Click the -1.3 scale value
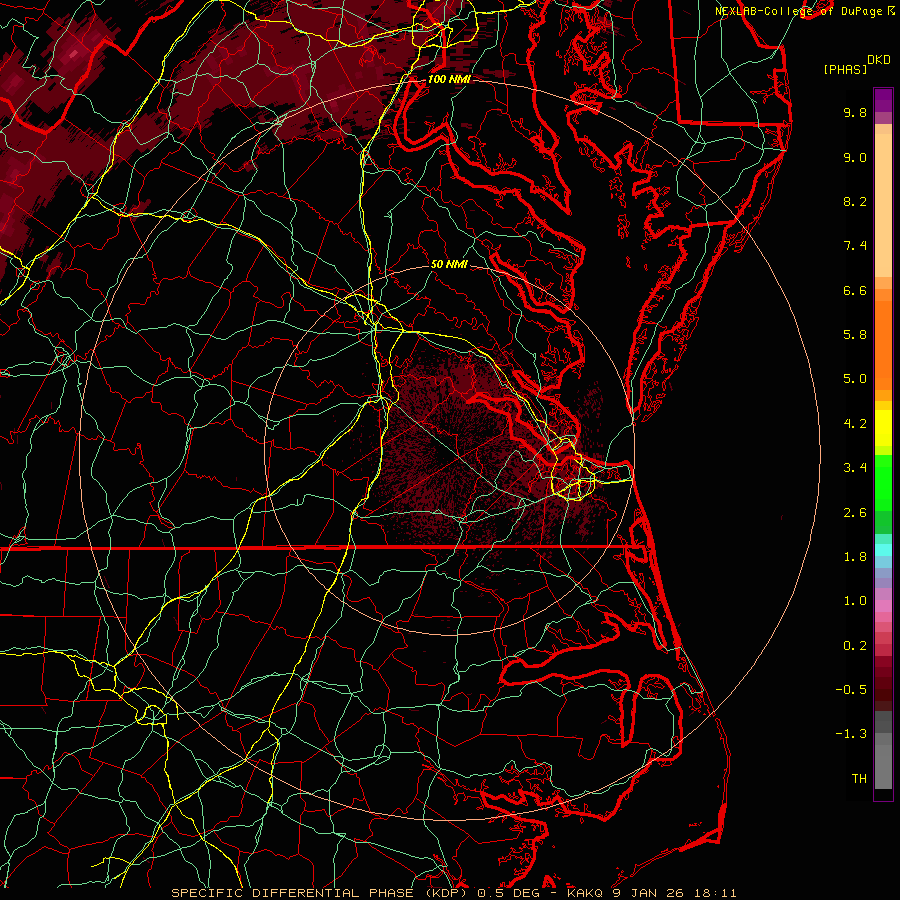This screenshot has width=900, height=900. pos(851,734)
